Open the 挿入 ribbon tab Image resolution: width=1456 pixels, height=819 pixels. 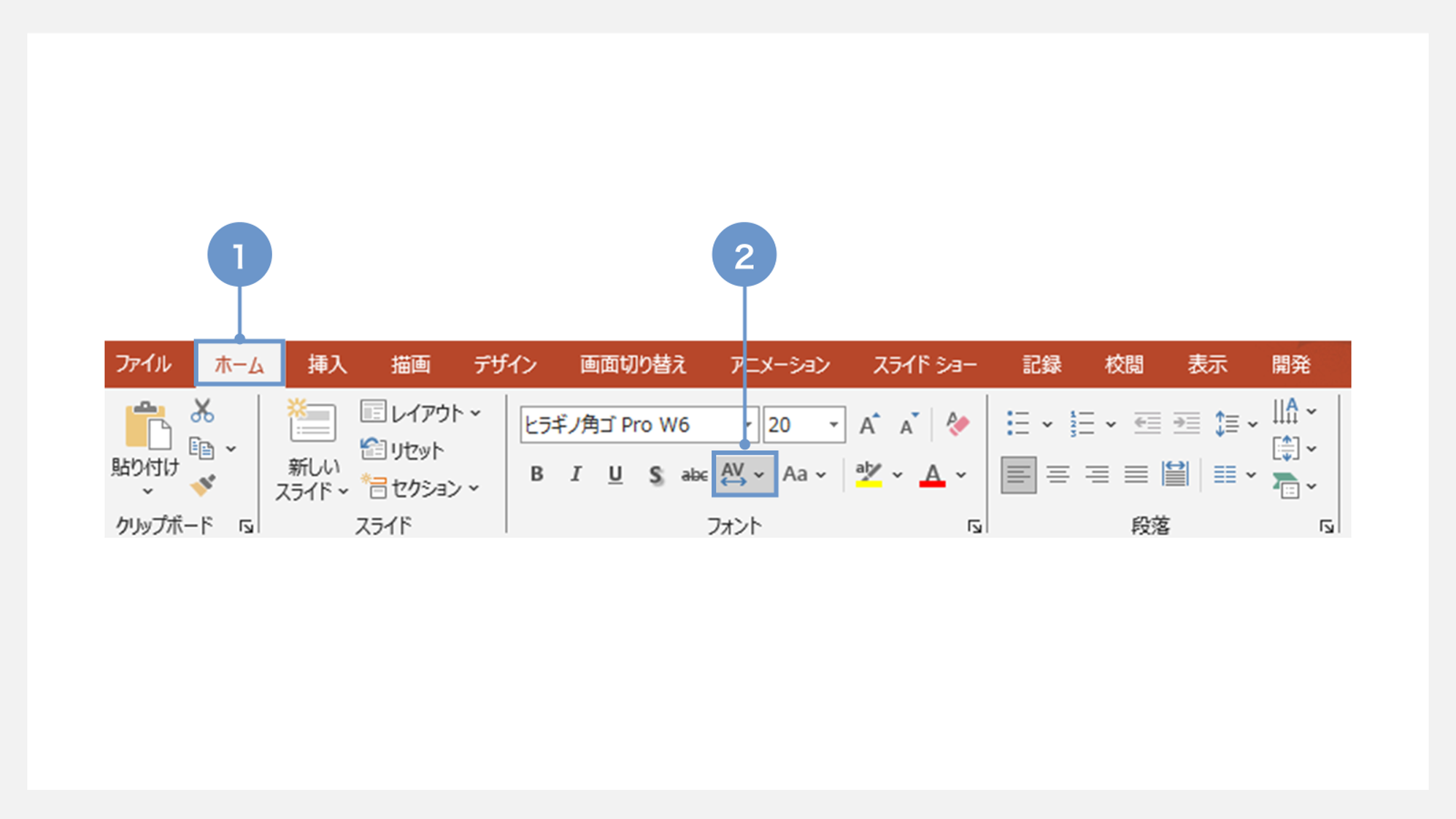click(x=327, y=364)
